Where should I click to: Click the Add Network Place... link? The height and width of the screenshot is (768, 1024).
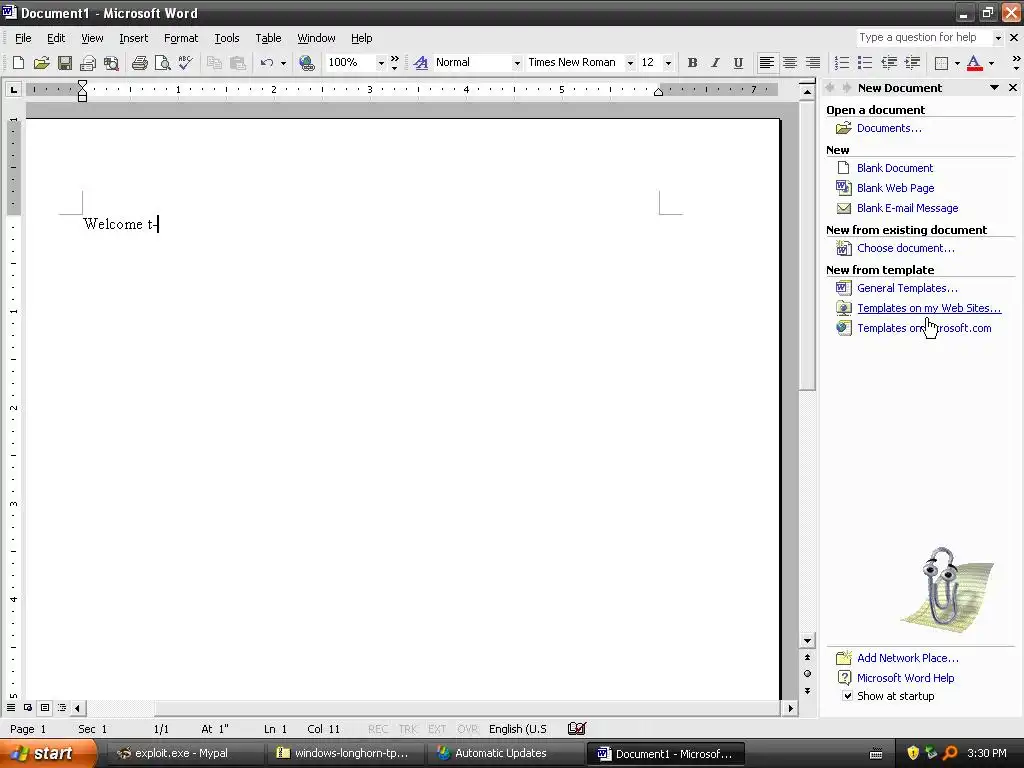[908, 658]
